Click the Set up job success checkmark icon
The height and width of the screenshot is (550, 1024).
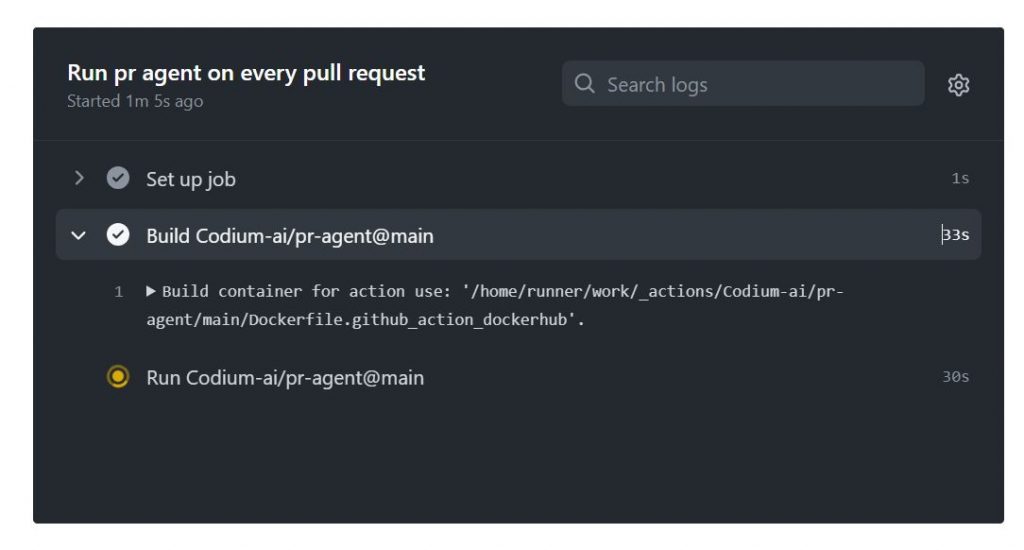pyautogui.click(x=118, y=178)
